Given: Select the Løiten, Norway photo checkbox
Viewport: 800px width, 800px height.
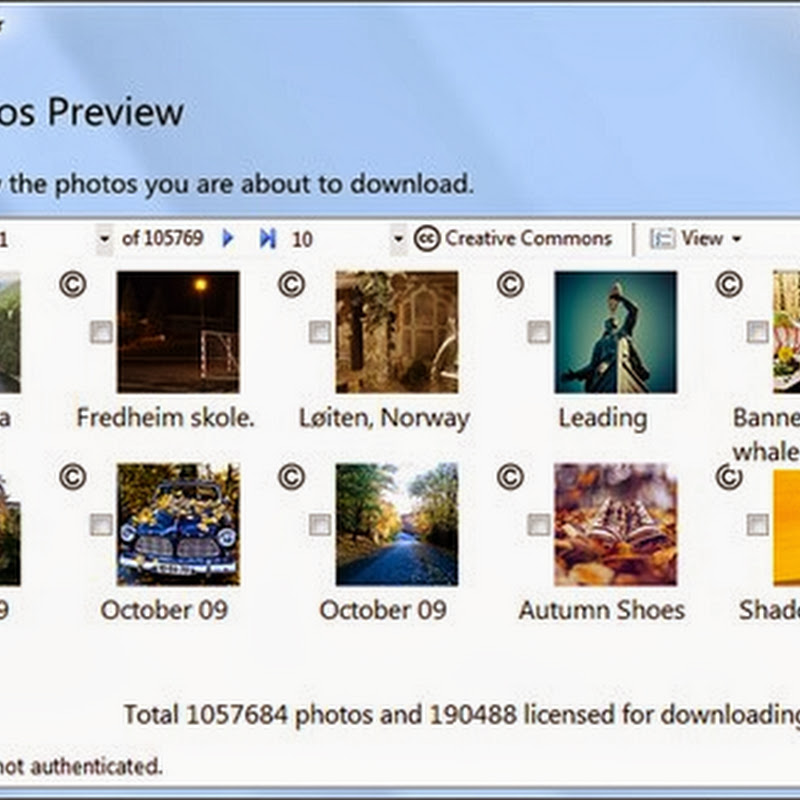Looking at the screenshot, I should tap(320, 332).
